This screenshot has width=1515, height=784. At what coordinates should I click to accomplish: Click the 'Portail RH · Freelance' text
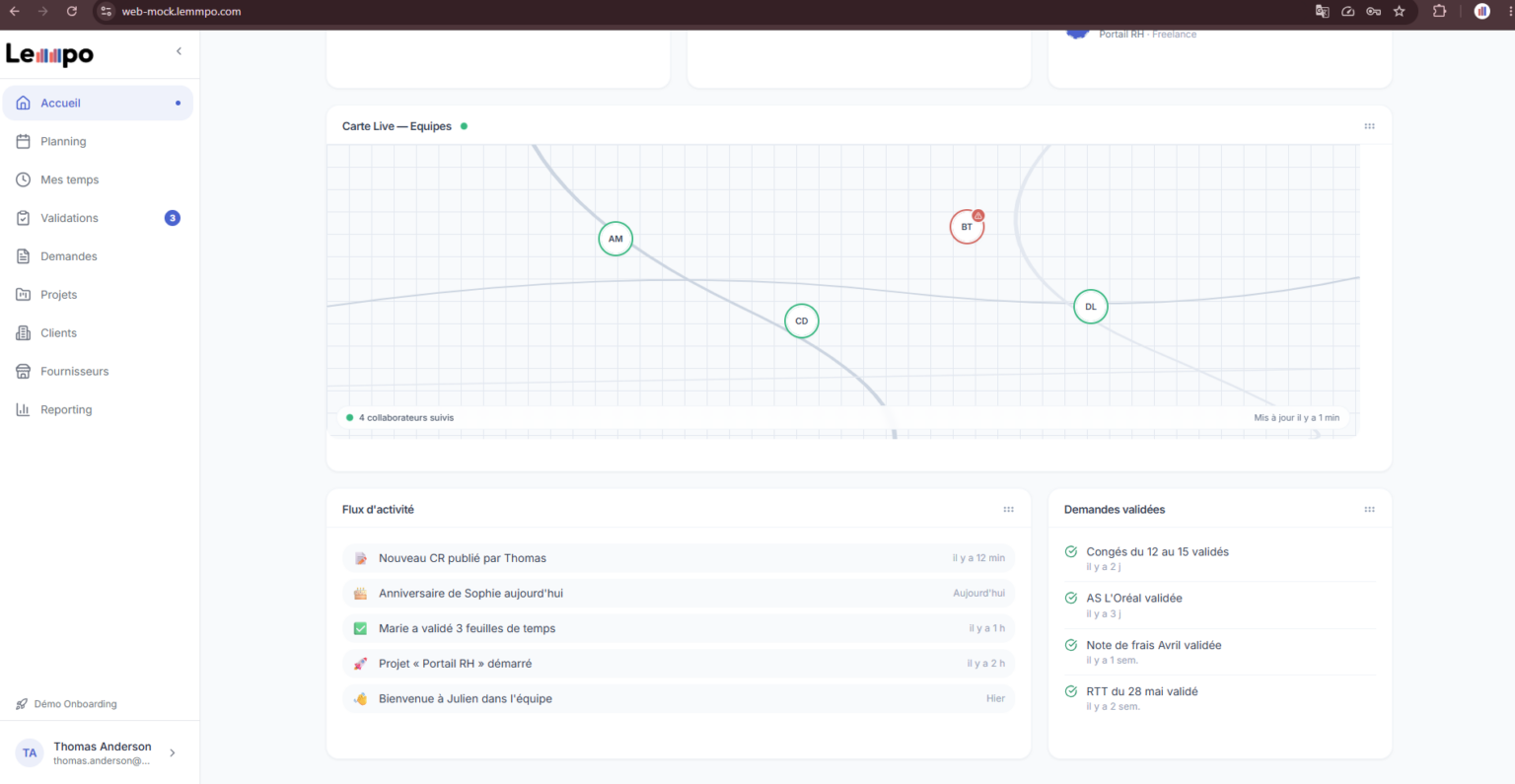(x=1148, y=35)
